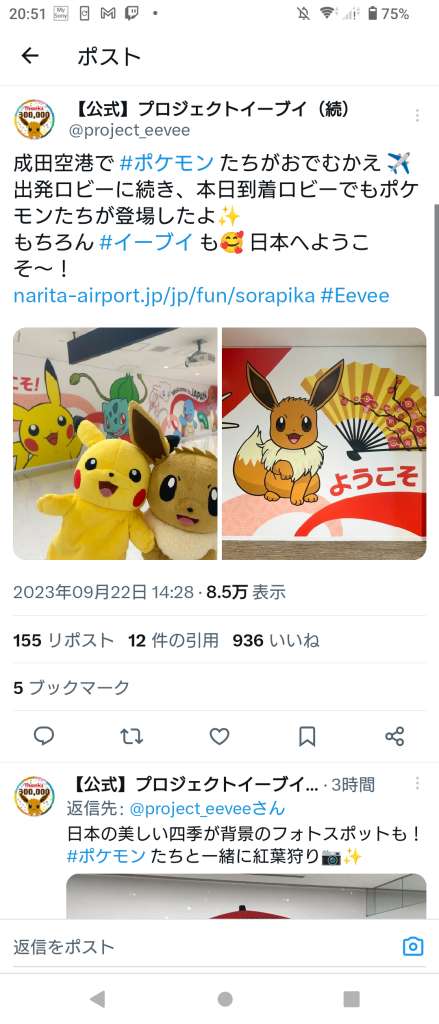This screenshot has width=439, height=1024.
Task: Tap Android back triangle in navigation bar
Action: coord(97,999)
